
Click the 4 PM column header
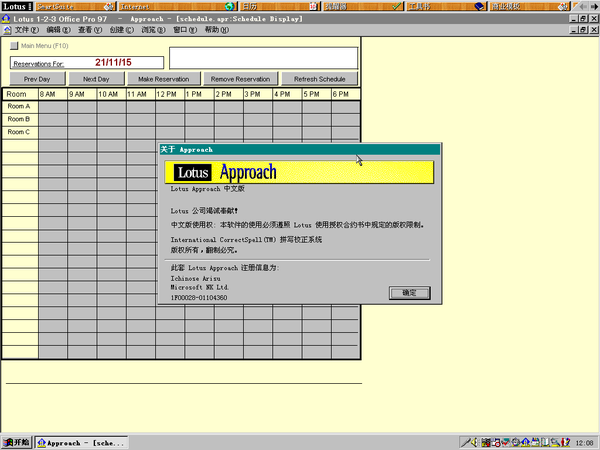tap(287, 94)
